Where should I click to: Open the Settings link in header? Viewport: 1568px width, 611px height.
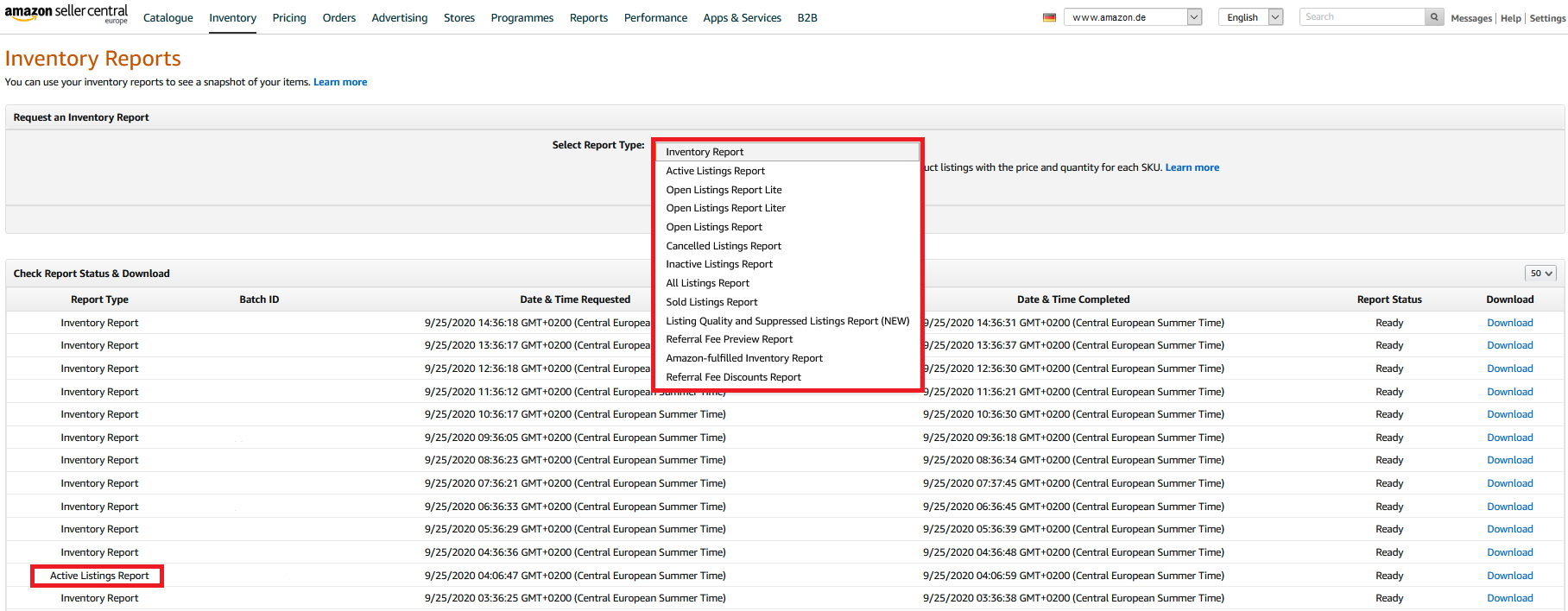click(1547, 18)
